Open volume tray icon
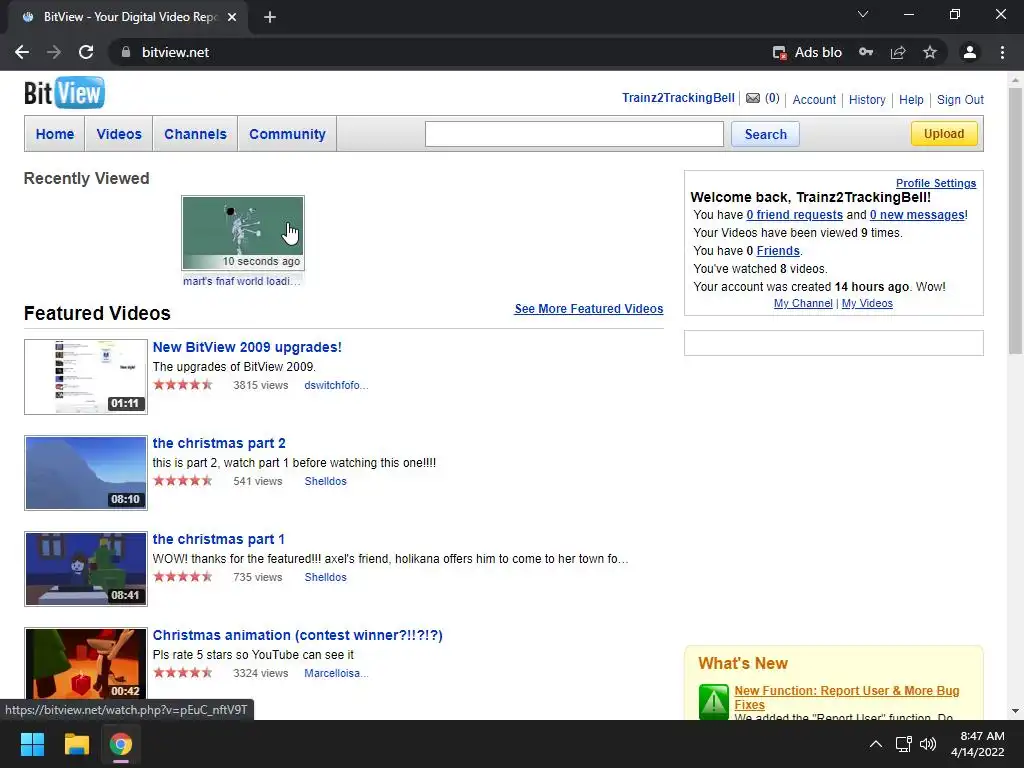Image resolution: width=1024 pixels, height=768 pixels. click(928, 744)
